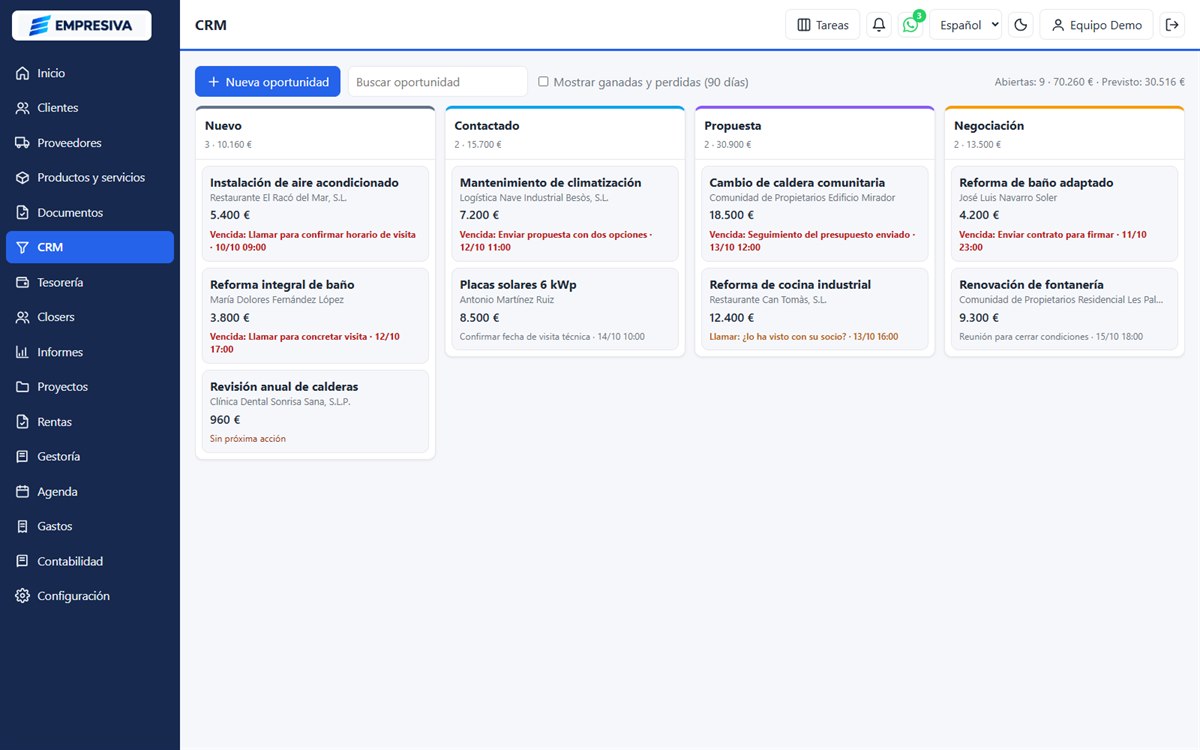Click the Rentas document icon
The image size is (1200, 750).
[x=22, y=422]
